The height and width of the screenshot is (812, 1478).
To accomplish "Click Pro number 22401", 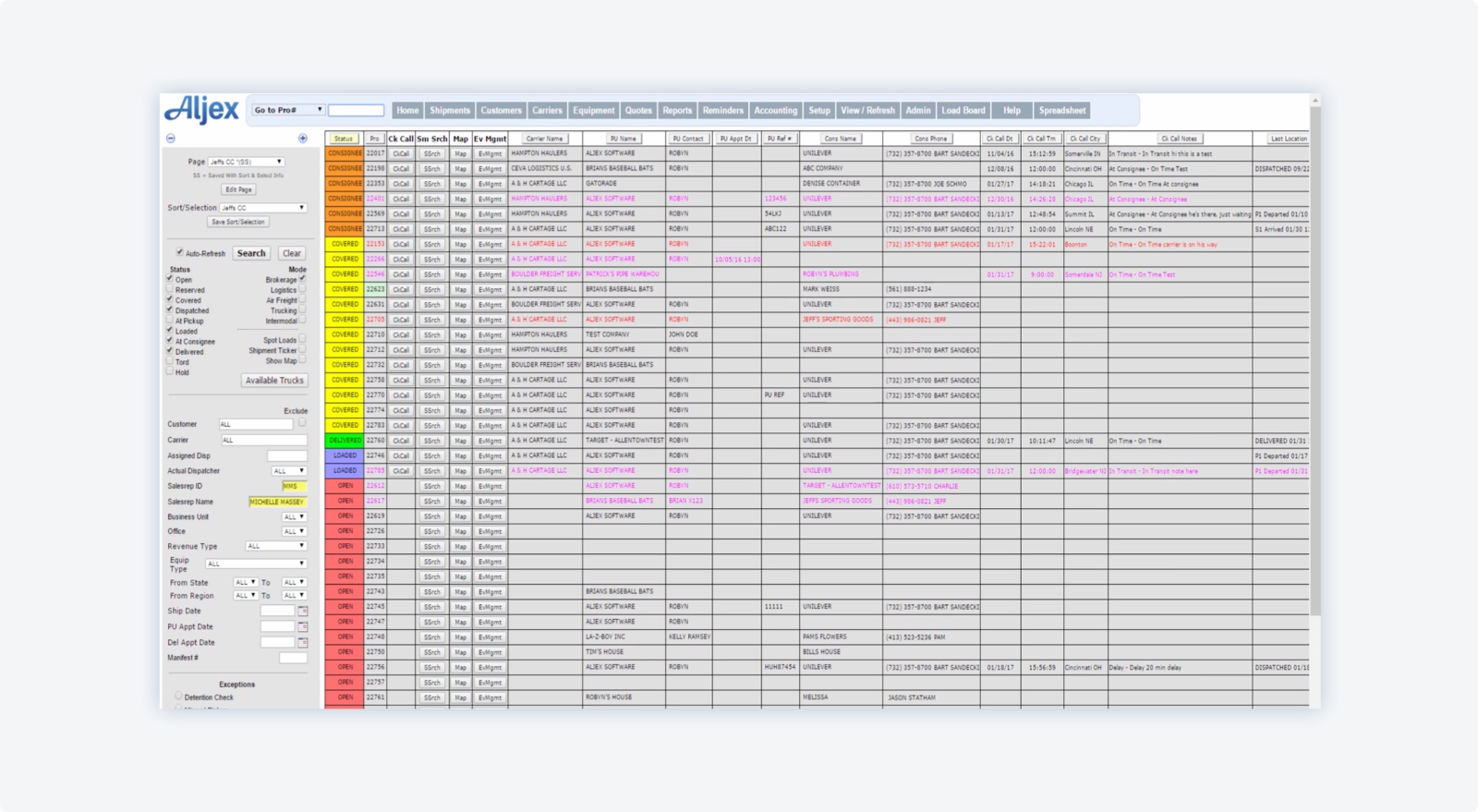I will click(375, 199).
